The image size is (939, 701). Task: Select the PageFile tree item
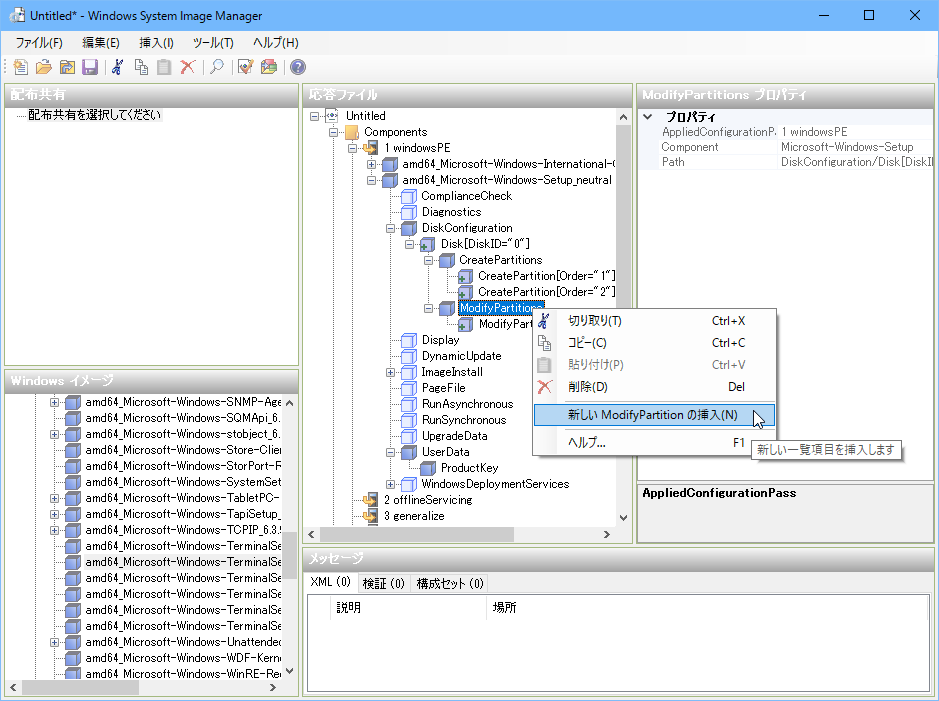click(x=443, y=388)
